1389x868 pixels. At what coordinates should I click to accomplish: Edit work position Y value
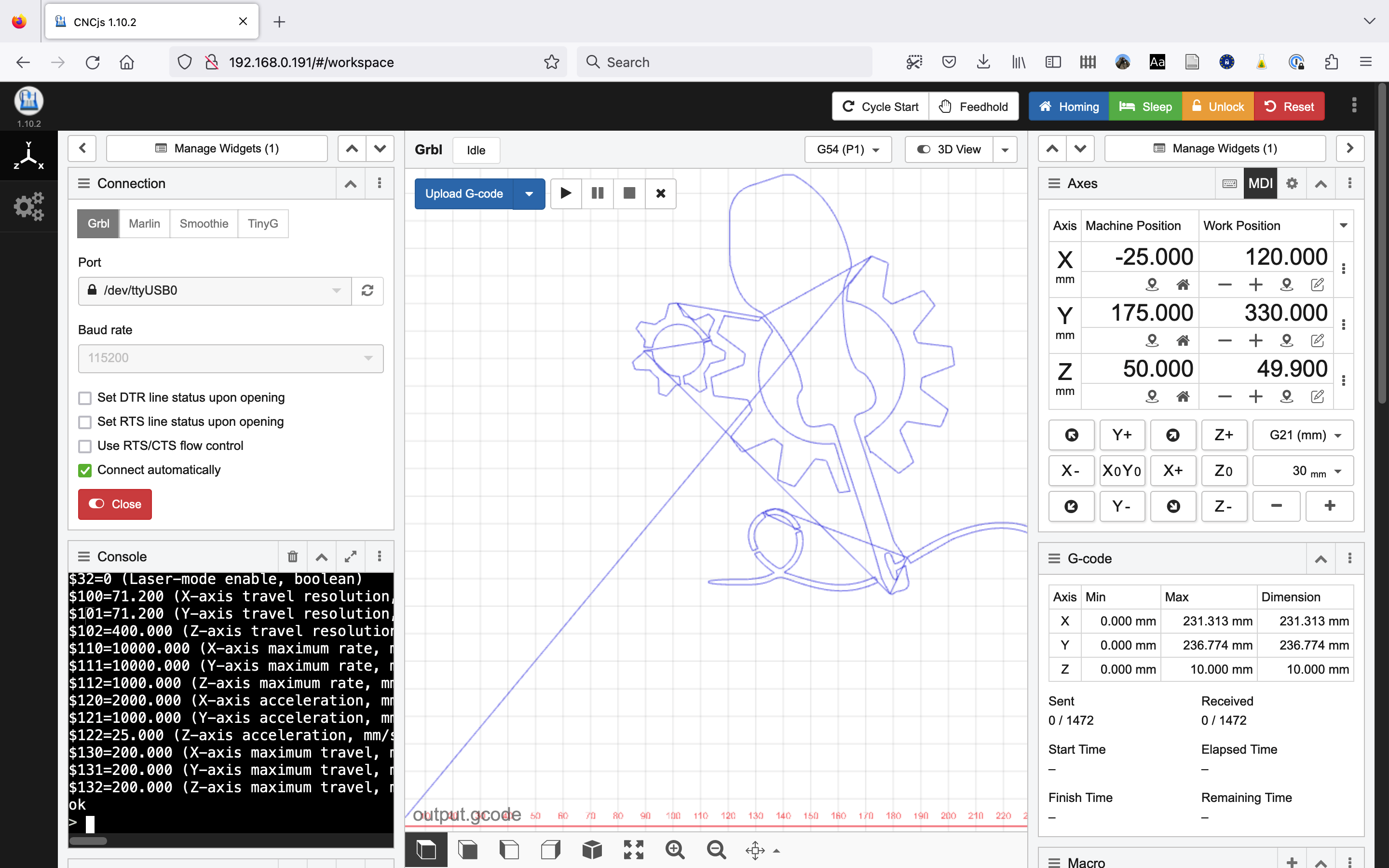point(1317,340)
